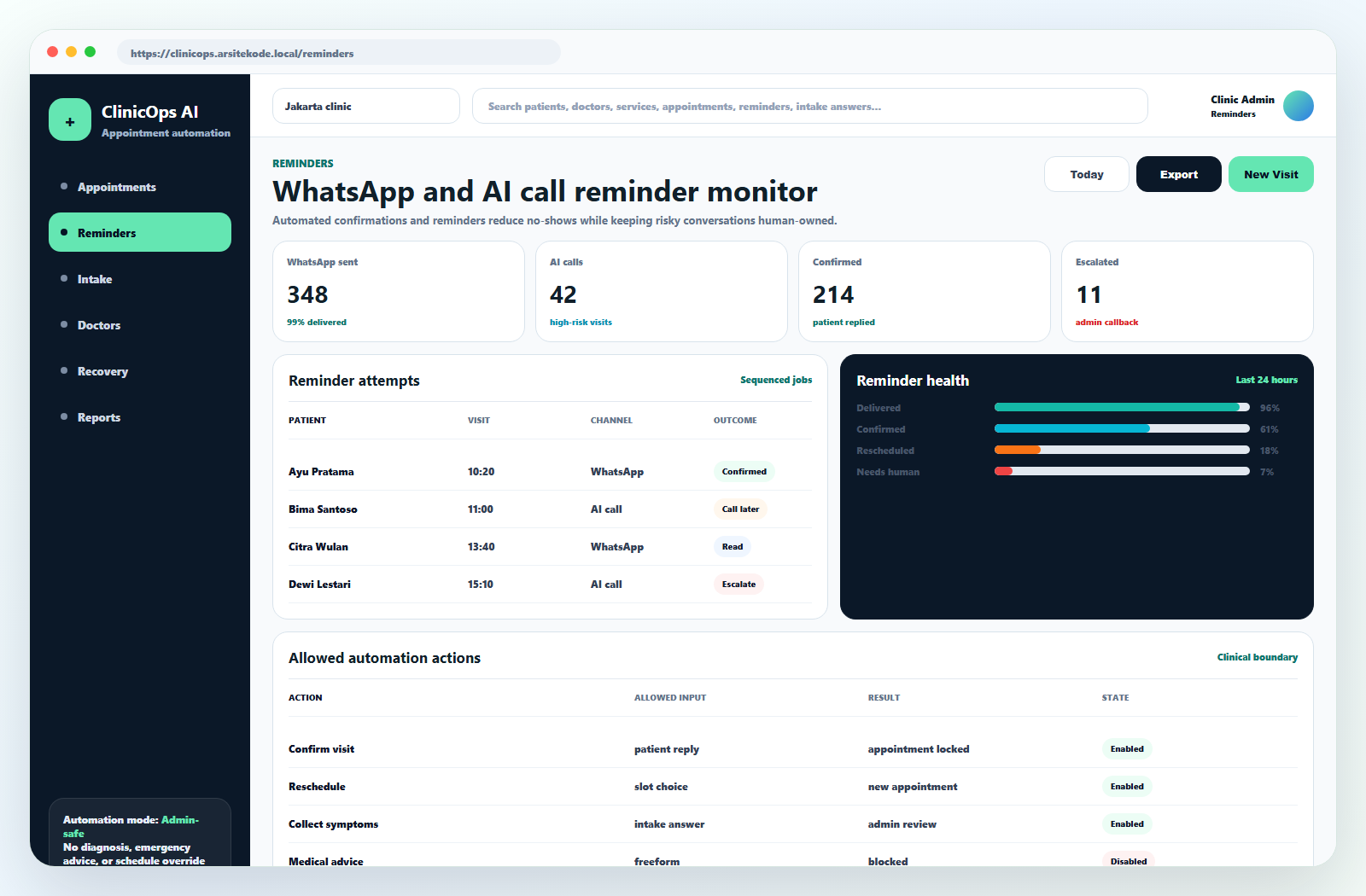Open the Sequenced jobs link
This screenshot has height=896, width=1366.
coord(776,380)
